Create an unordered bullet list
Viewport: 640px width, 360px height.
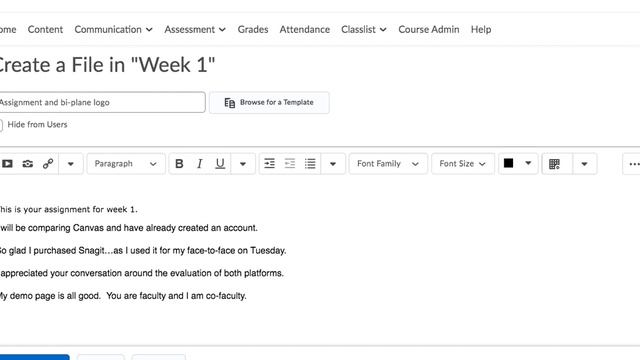pos(310,164)
